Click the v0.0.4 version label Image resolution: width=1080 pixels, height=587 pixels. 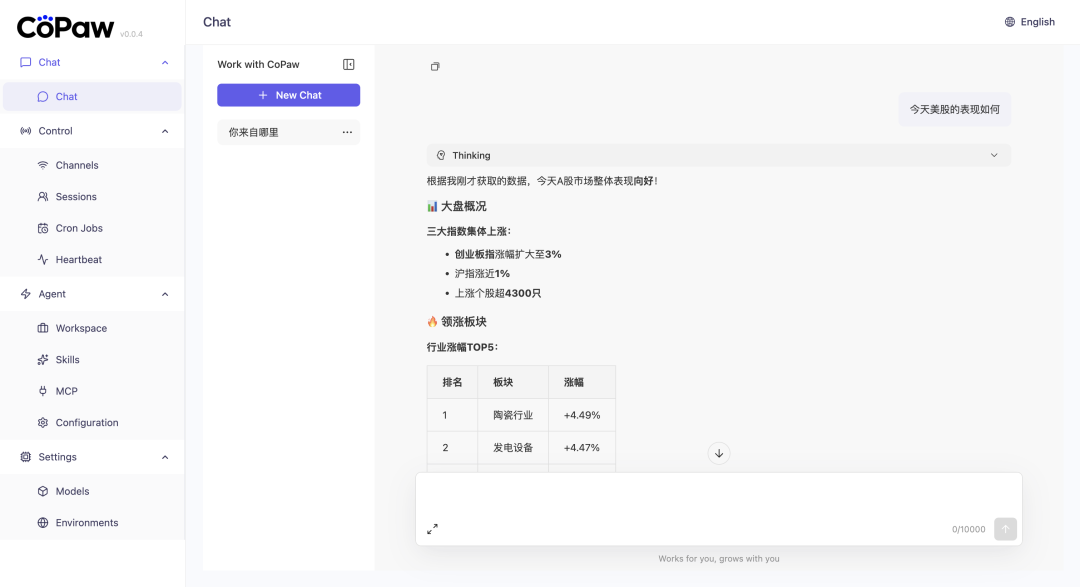(132, 34)
